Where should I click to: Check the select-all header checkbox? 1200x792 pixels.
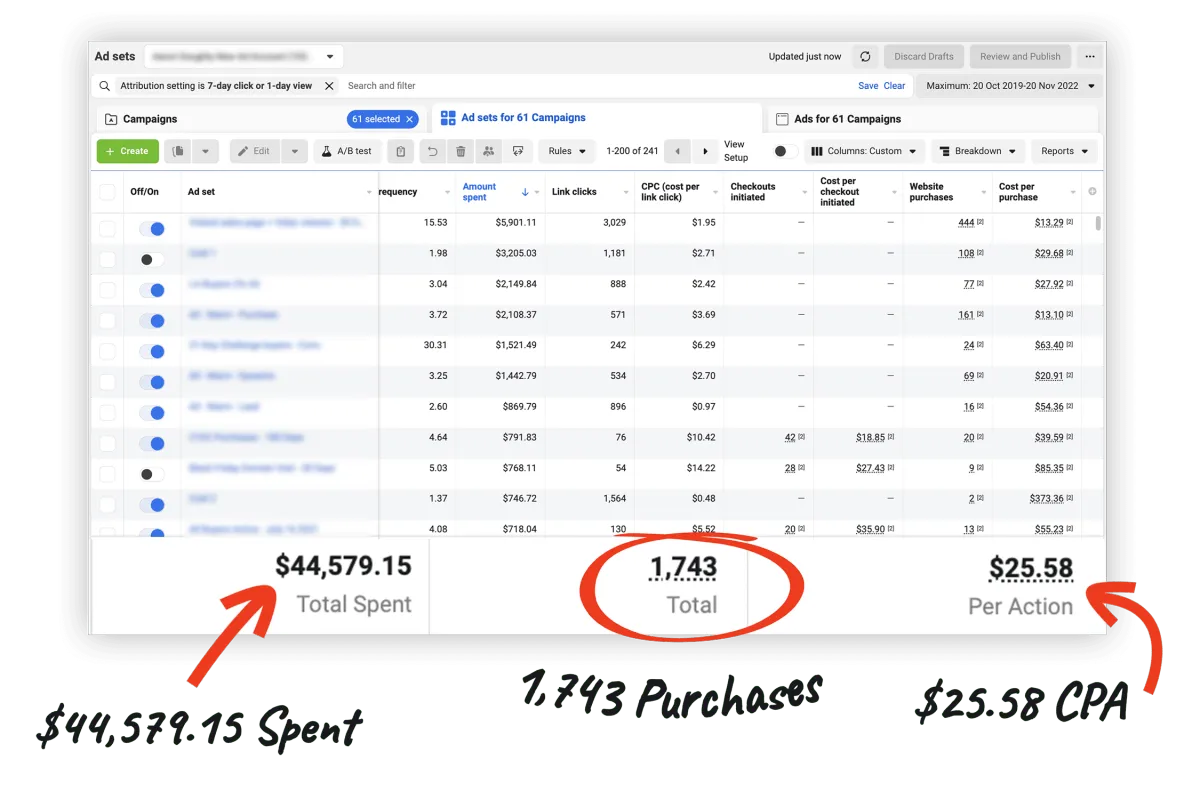tap(107, 192)
